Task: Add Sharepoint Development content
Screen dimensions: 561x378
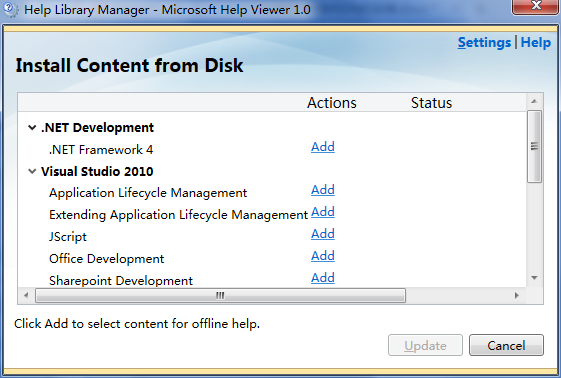Action: coord(323,278)
